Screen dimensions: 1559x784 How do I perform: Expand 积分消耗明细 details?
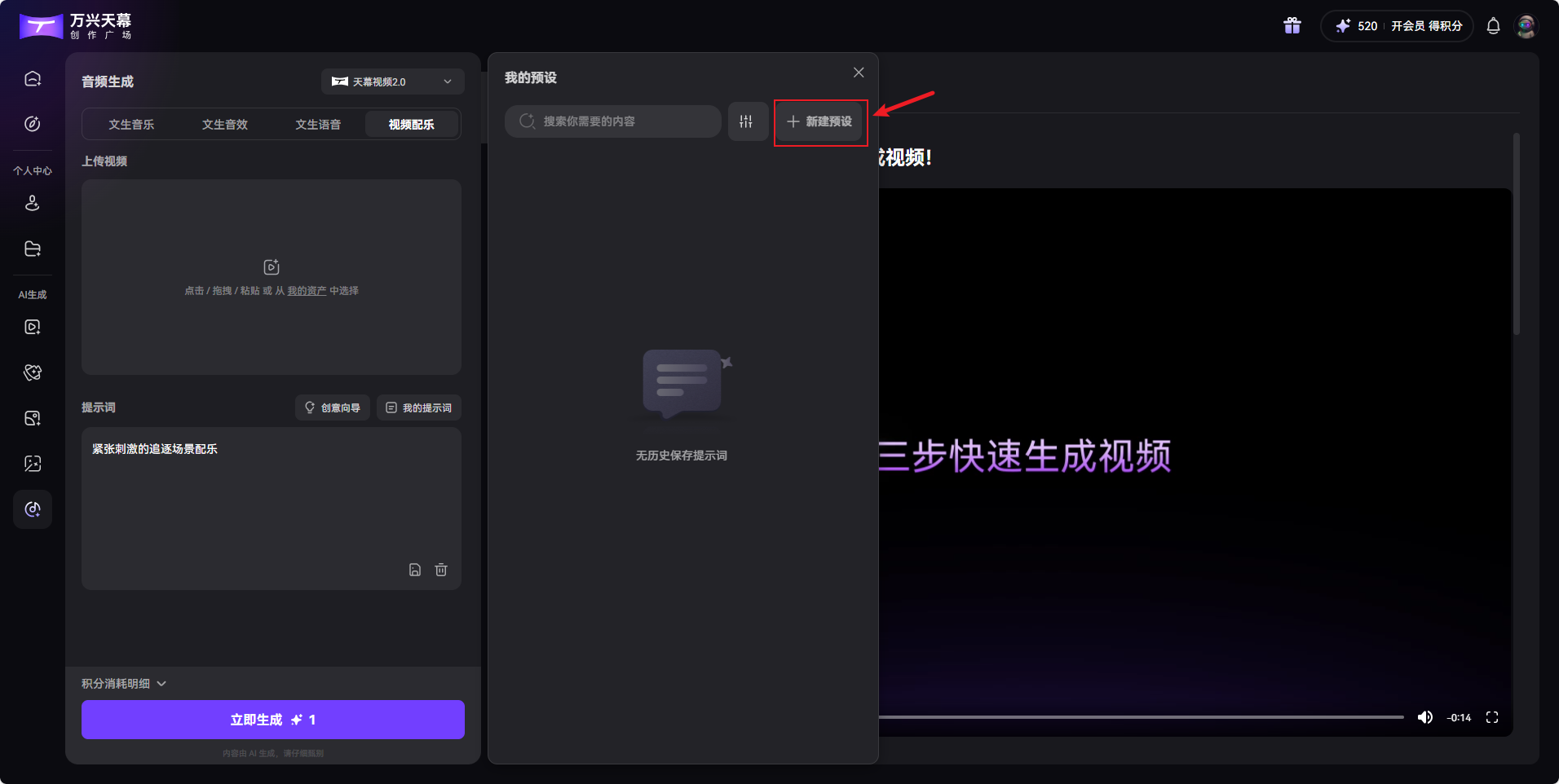(x=124, y=683)
